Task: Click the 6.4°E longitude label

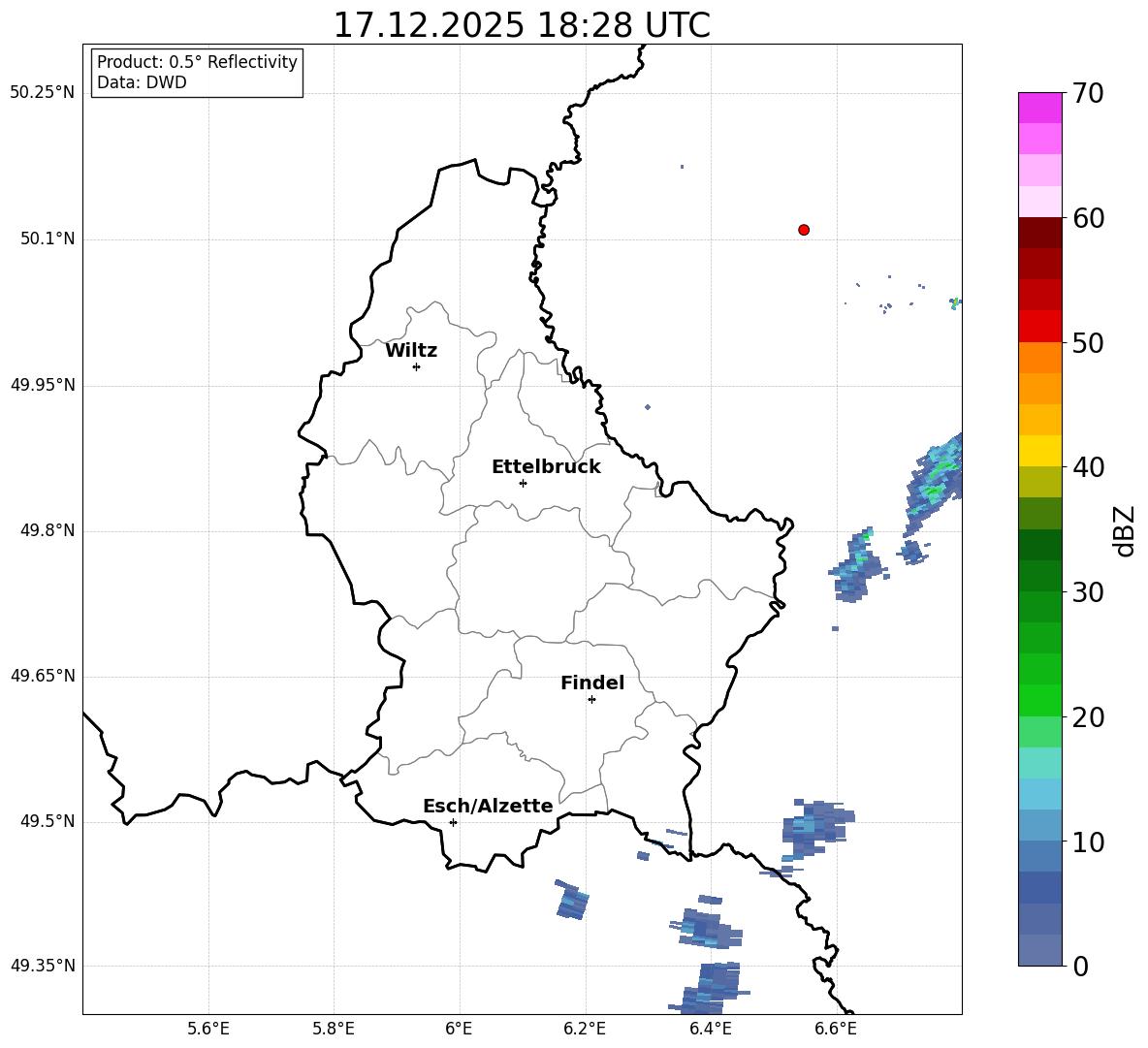Action: pos(710,1029)
